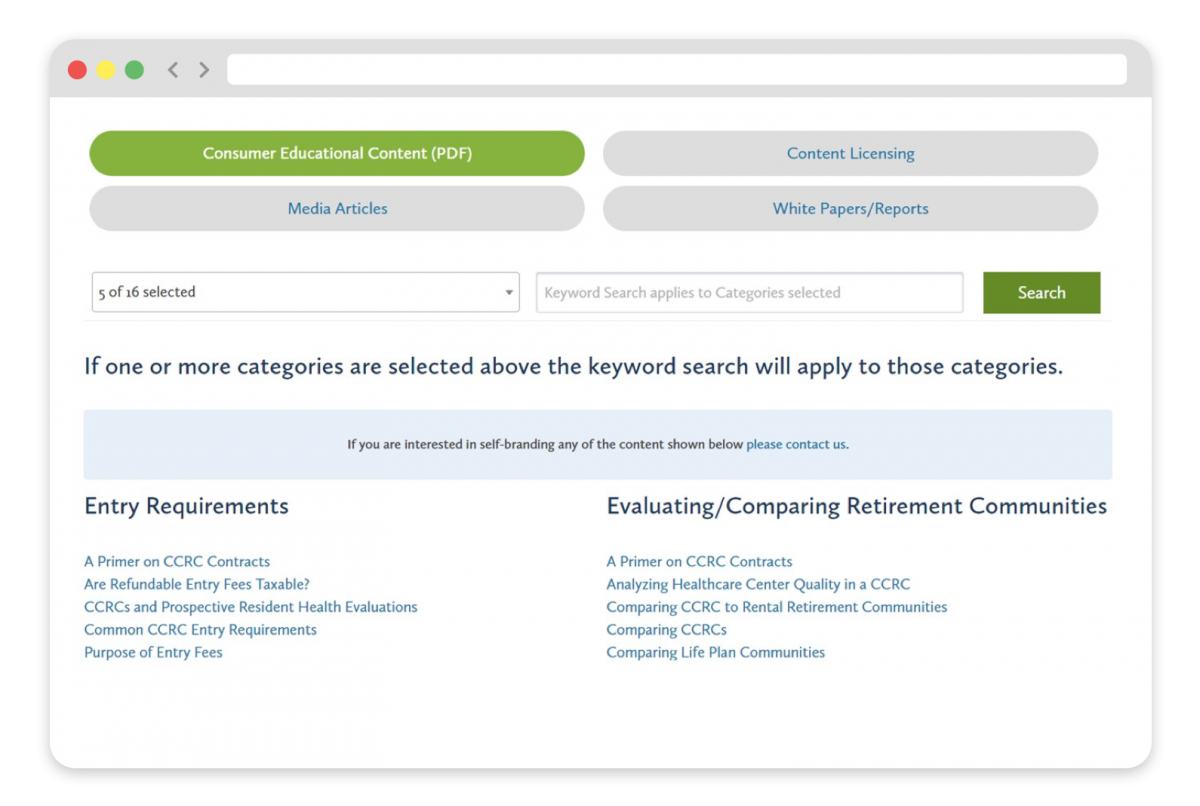Open the category selector to change selections
Viewport: 1200px width, 806px height.
coord(305,292)
